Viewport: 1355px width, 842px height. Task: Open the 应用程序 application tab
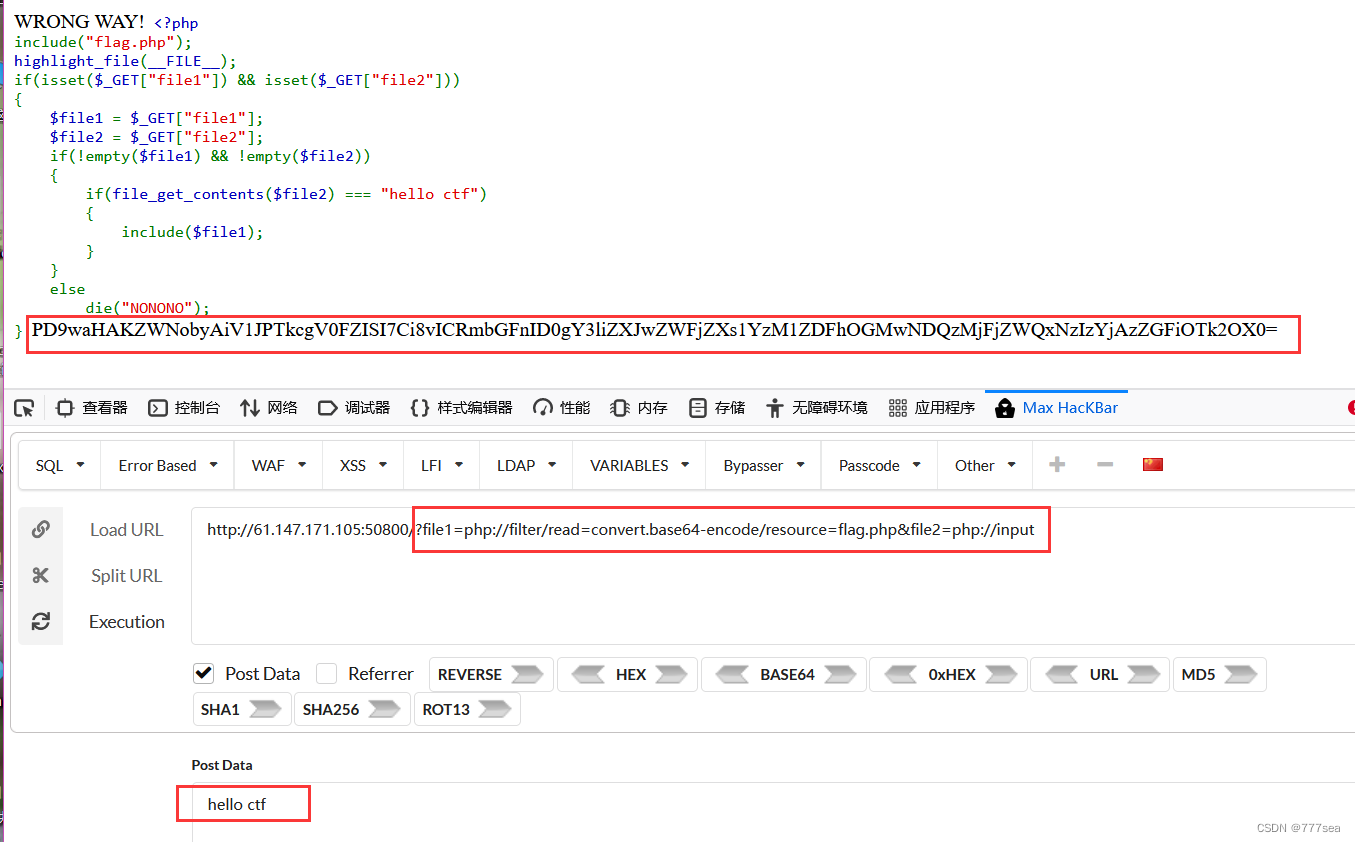[931, 408]
